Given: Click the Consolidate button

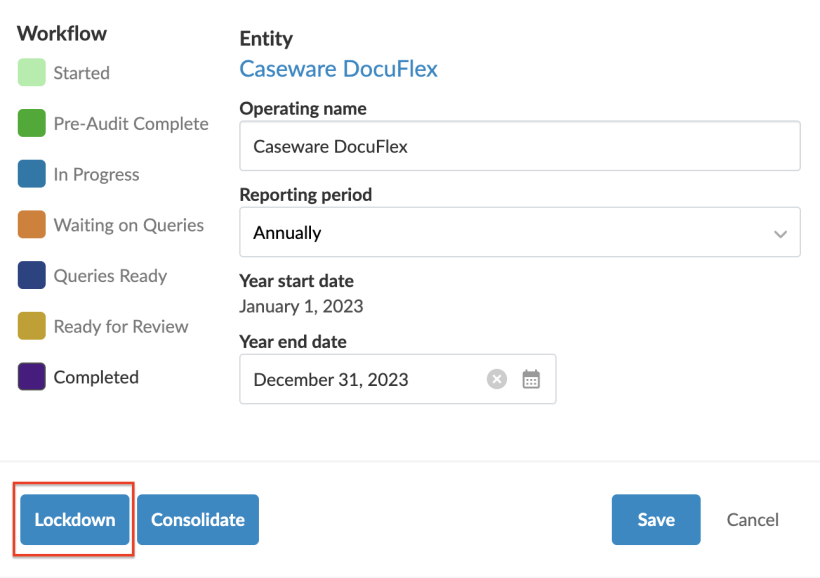Looking at the screenshot, I should (x=198, y=520).
